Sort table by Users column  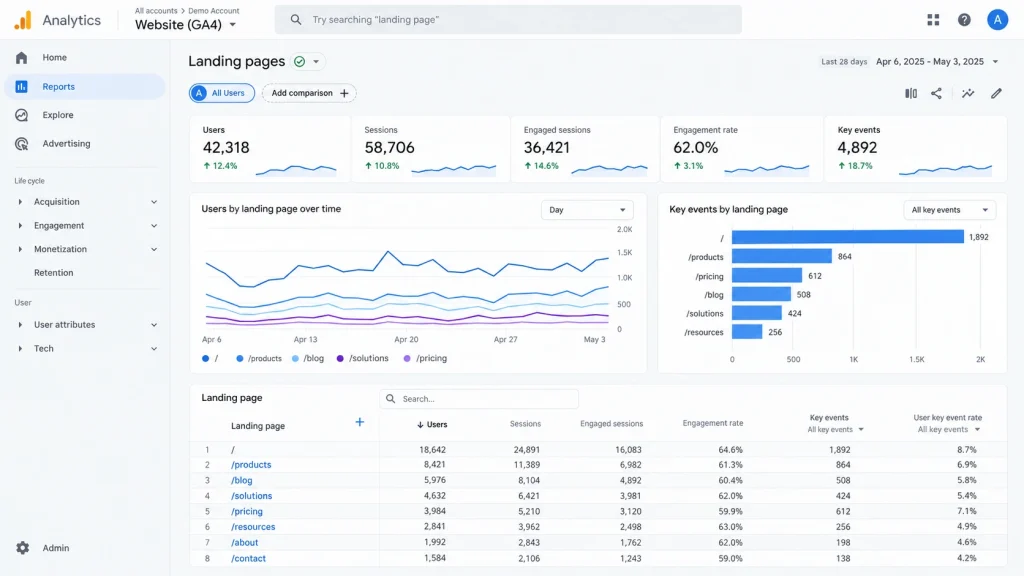pos(432,424)
